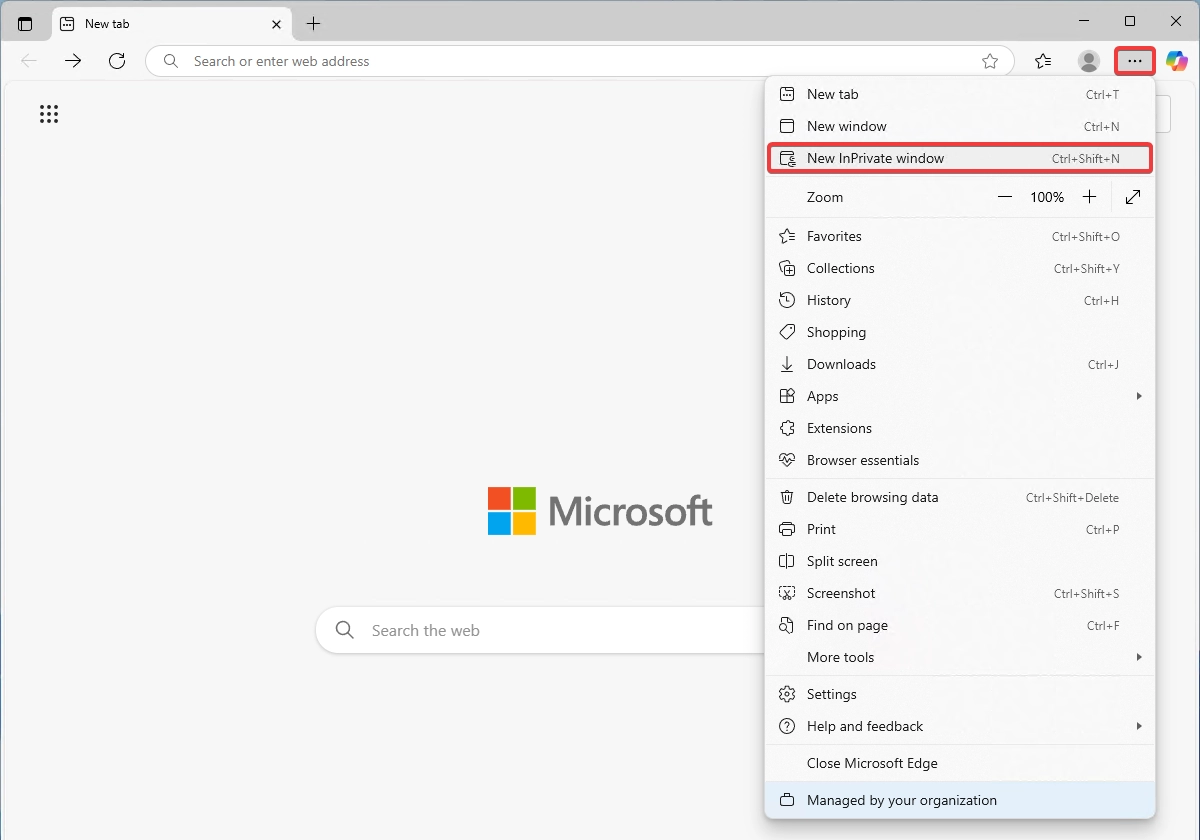Maximize the Edge window
Image resolution: width=1200 pixels, height=840 pixels.
tap(1130, 21)
